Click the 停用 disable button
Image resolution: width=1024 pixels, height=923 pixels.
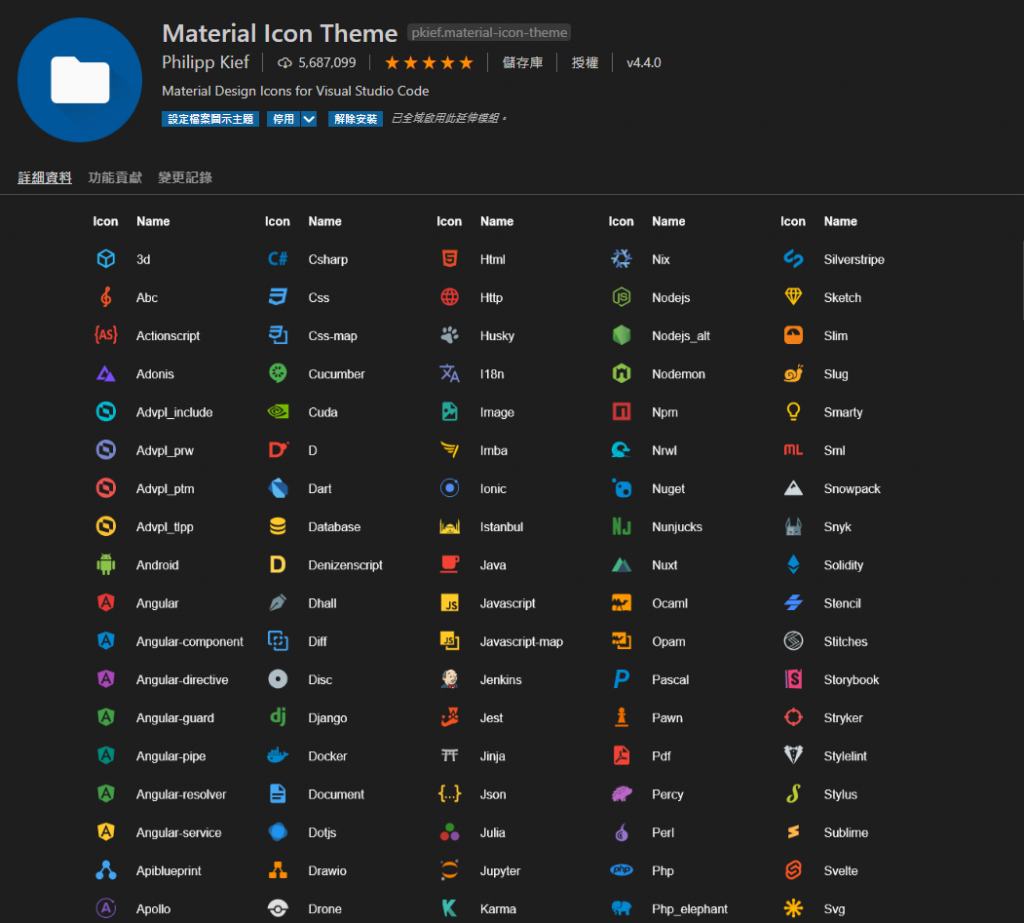[283, 119]
